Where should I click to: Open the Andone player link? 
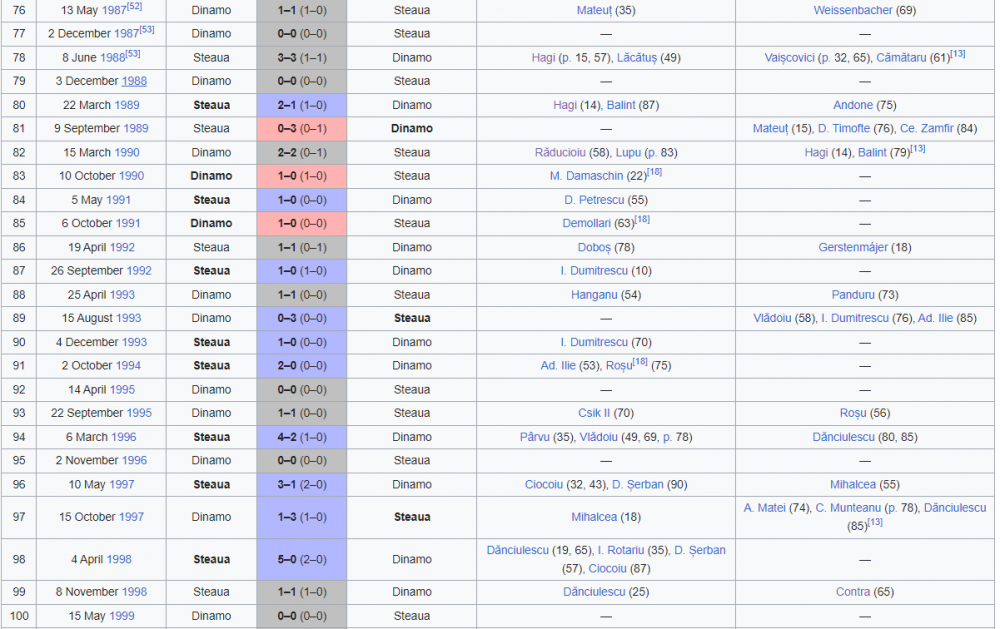point(853,105)
